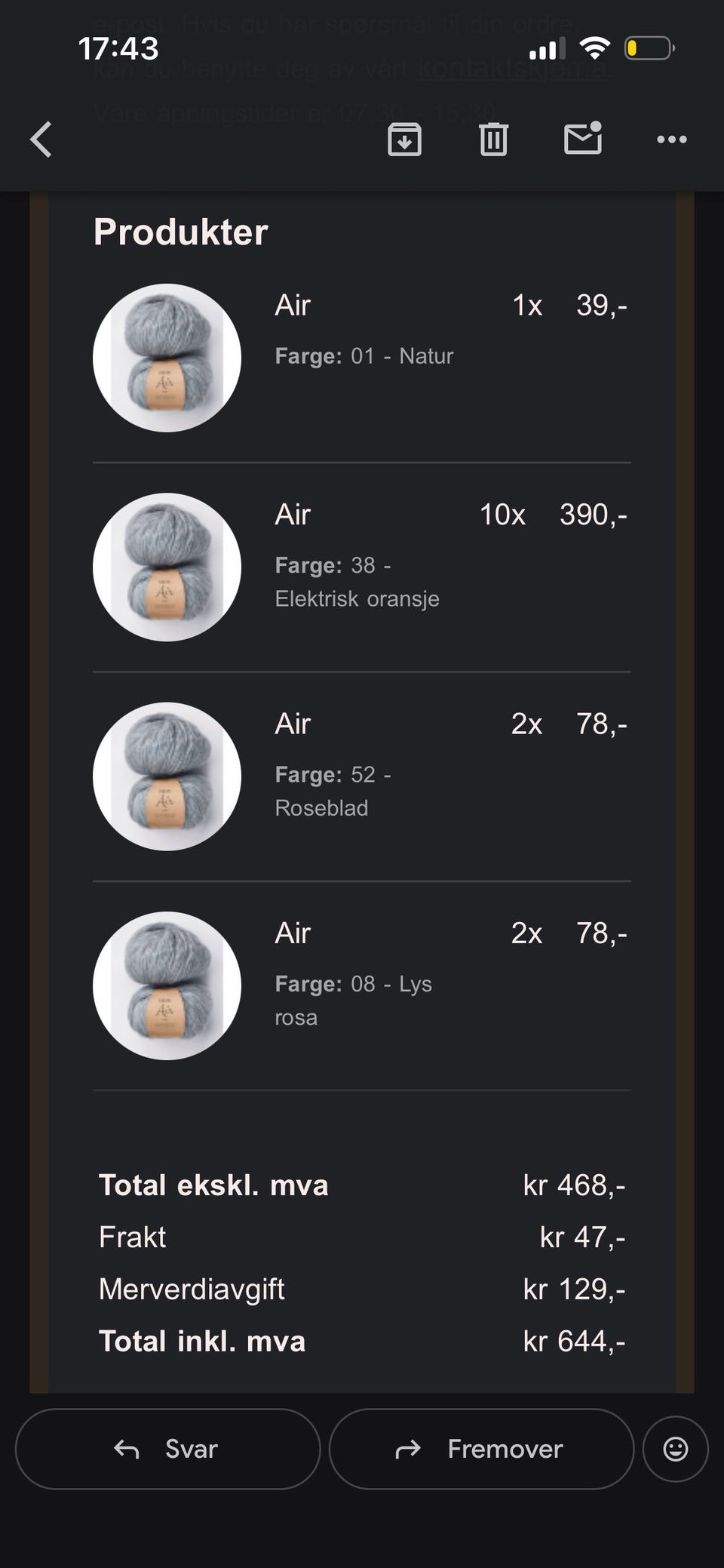Tap the Fremover forward button
Screen dimensions: 724x1568
(481, 1449)
